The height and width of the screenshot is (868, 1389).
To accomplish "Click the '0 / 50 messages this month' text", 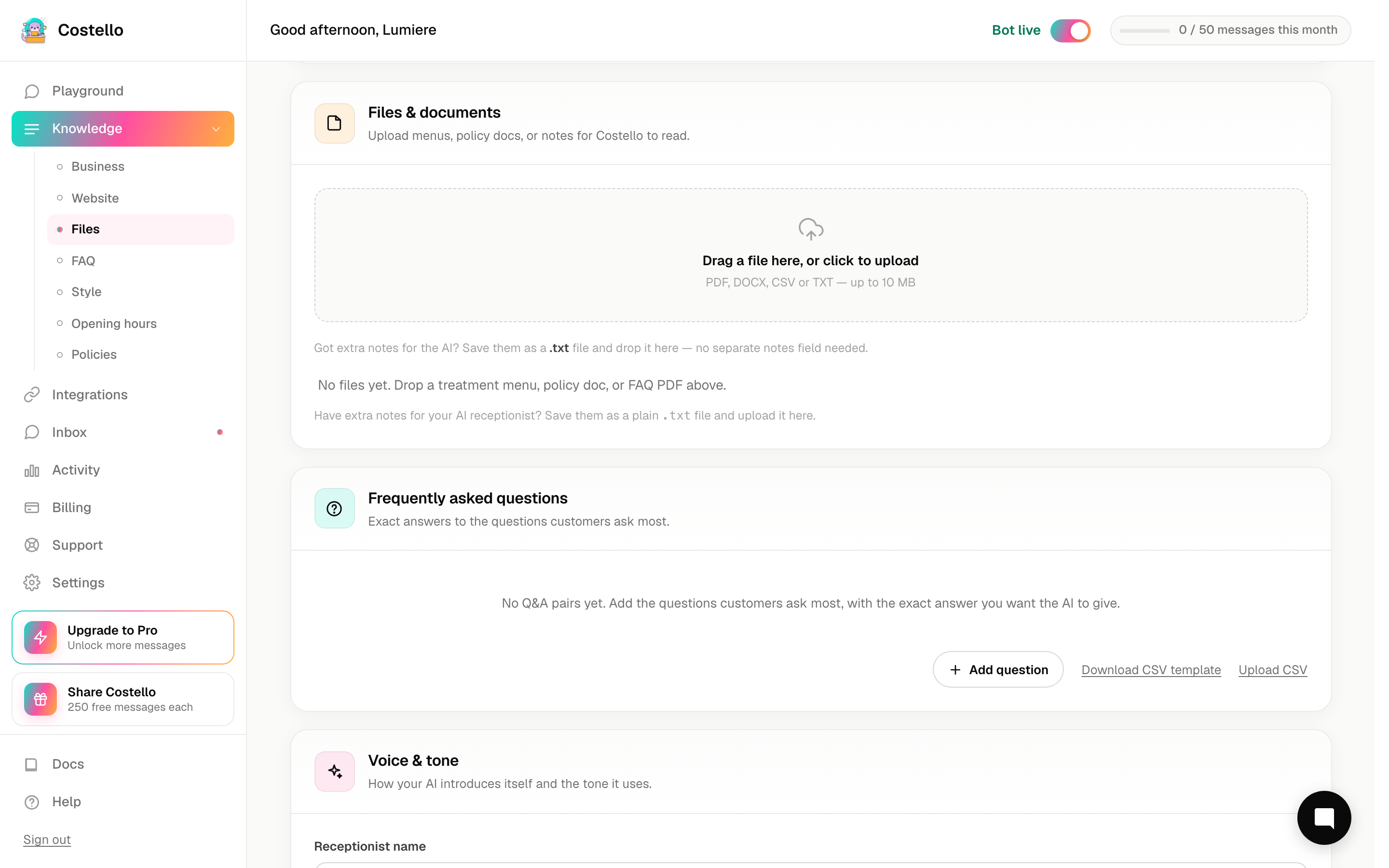I will pos(1257,30).
